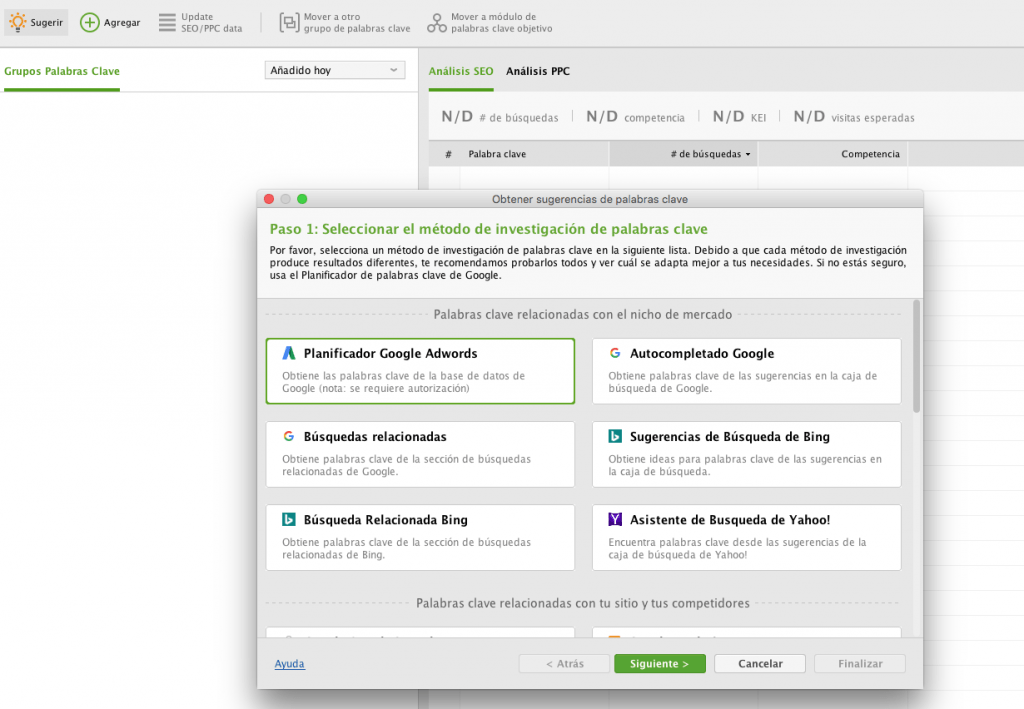
Task: Click the Google Adwords logo icon
Action: [x=289, y=353]
